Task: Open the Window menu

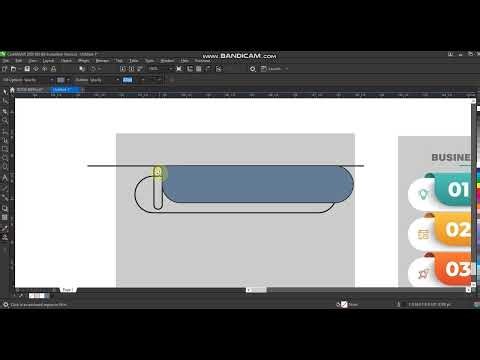Action: pyautogui.click(x=167, y=61)
